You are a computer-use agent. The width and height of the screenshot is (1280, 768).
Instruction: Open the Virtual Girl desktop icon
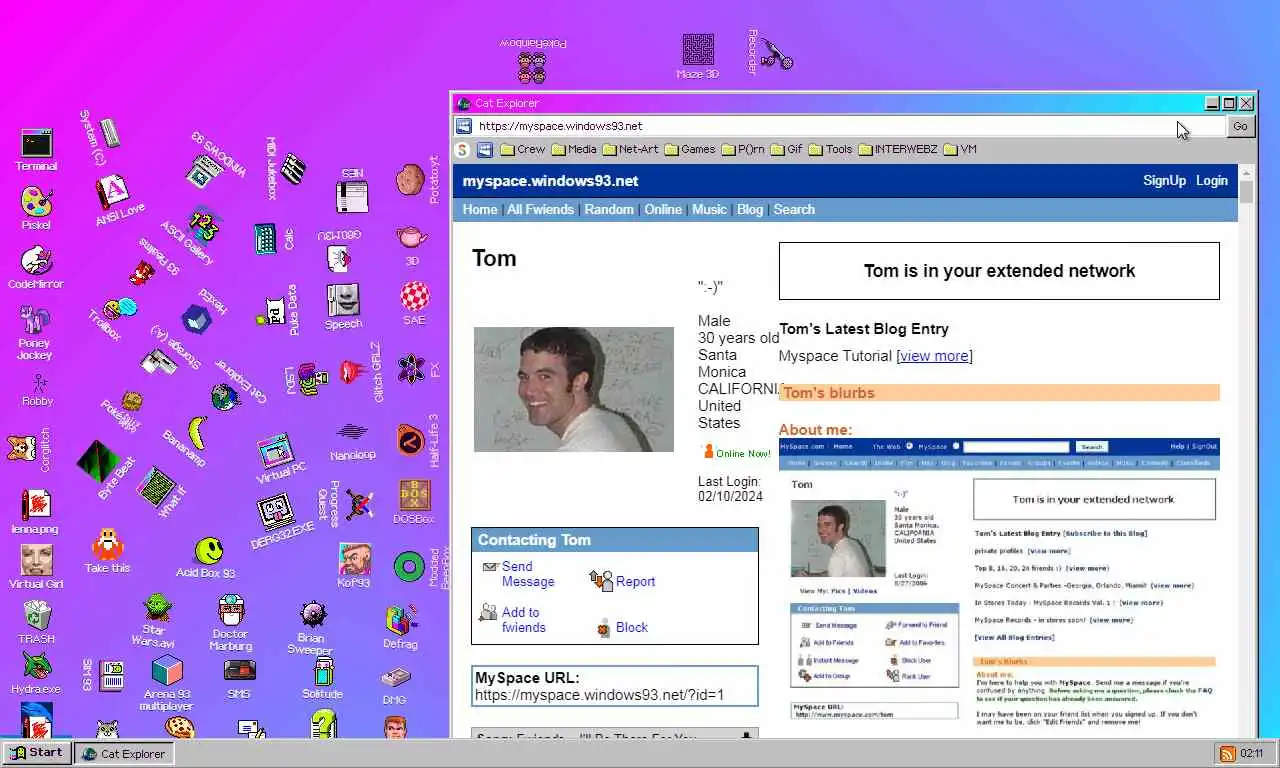pos(36,567)
